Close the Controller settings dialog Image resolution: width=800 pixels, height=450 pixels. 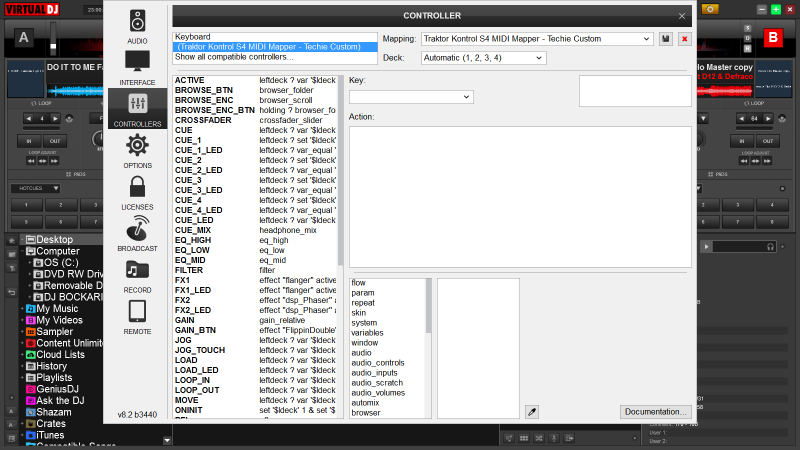(682, 16)
